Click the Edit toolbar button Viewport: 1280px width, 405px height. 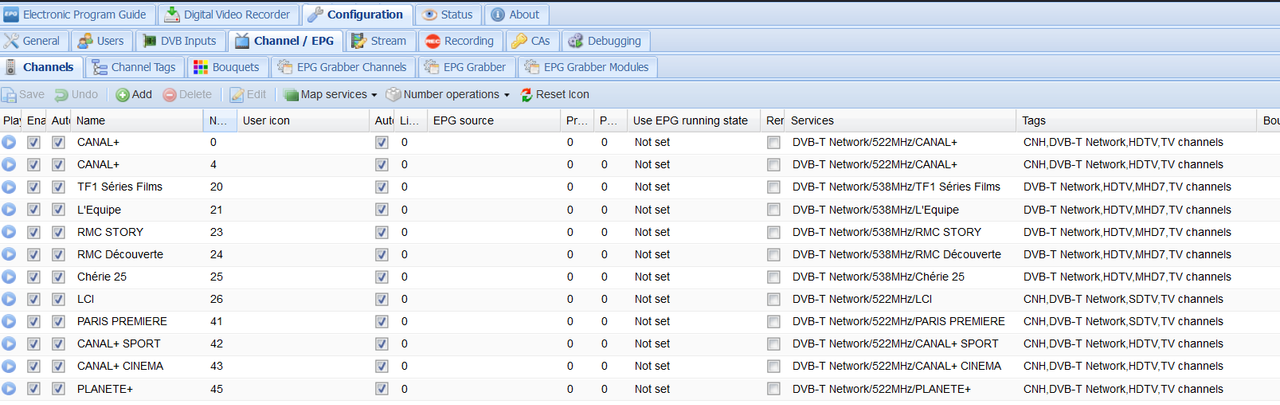click(x=248, y=94)
